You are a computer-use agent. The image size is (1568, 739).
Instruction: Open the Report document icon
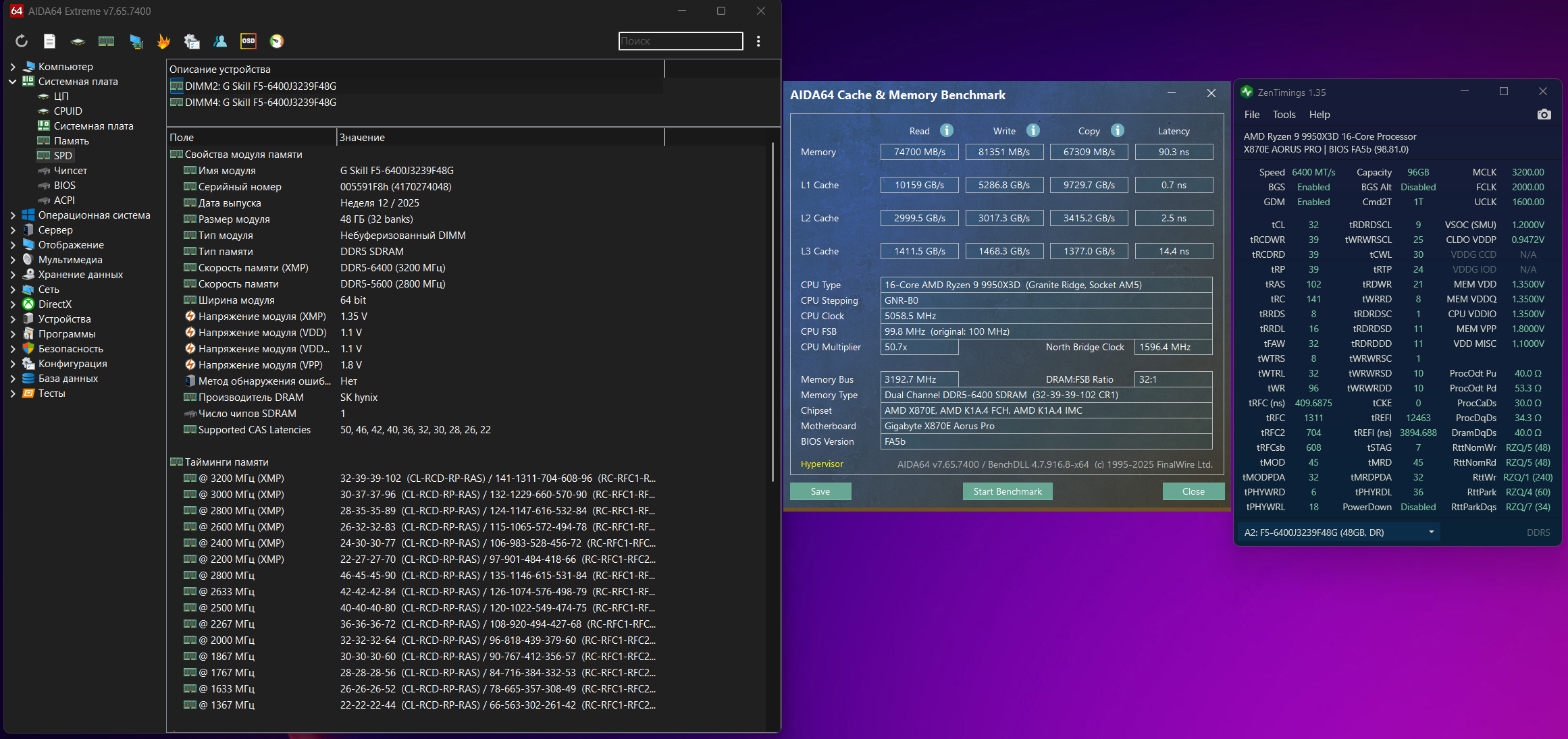(x=49, y=41)
